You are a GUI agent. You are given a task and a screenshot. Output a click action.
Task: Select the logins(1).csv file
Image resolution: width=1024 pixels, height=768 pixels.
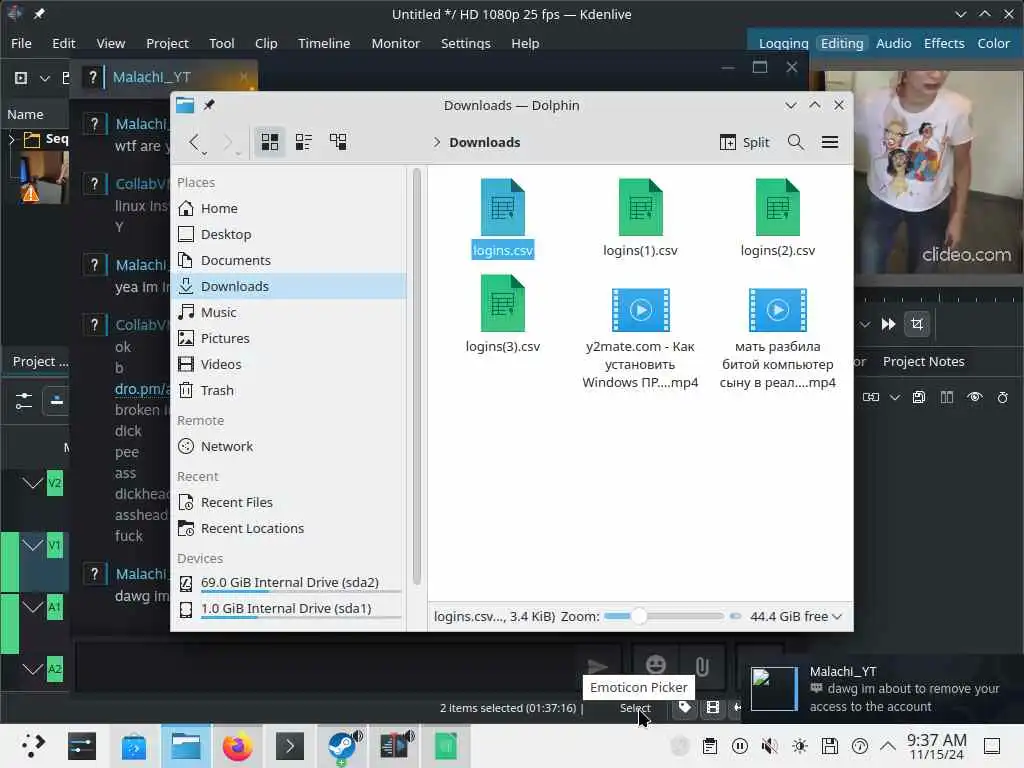pyautogui.click(x=640, y=218)
